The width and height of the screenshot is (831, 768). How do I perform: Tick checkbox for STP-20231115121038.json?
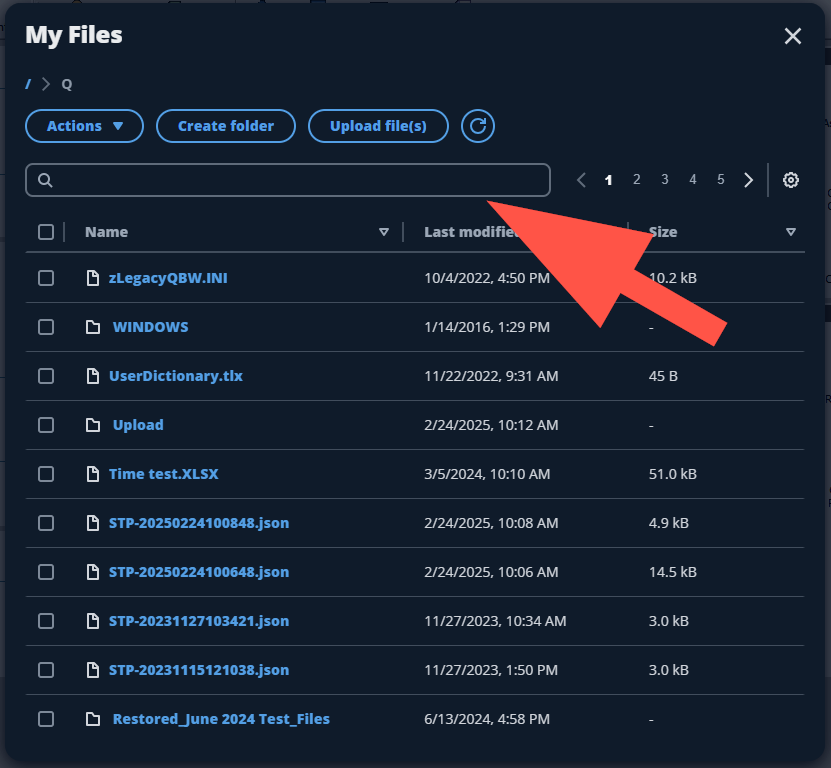coord(46,670)
